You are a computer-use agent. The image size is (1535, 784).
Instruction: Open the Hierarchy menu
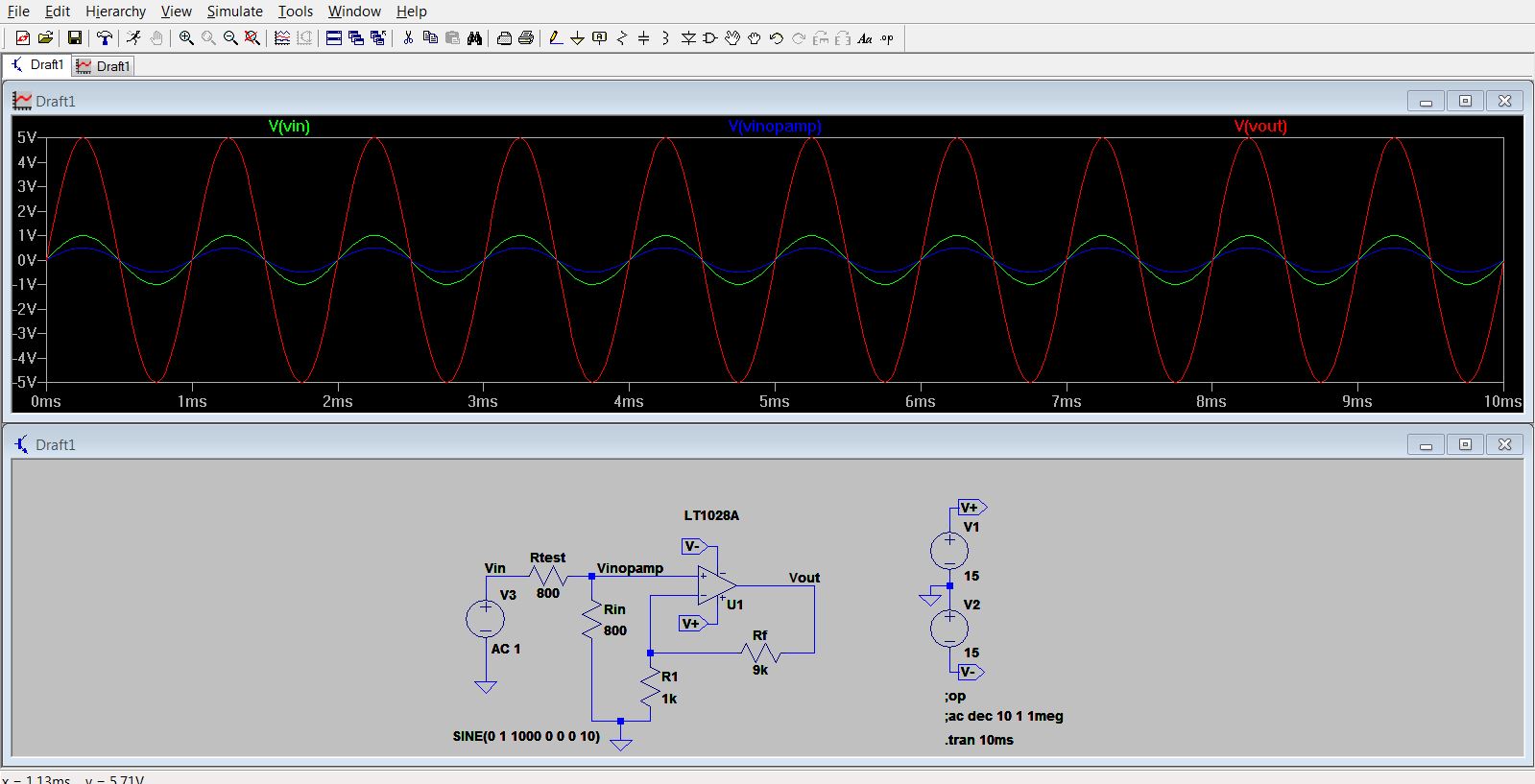115,12
